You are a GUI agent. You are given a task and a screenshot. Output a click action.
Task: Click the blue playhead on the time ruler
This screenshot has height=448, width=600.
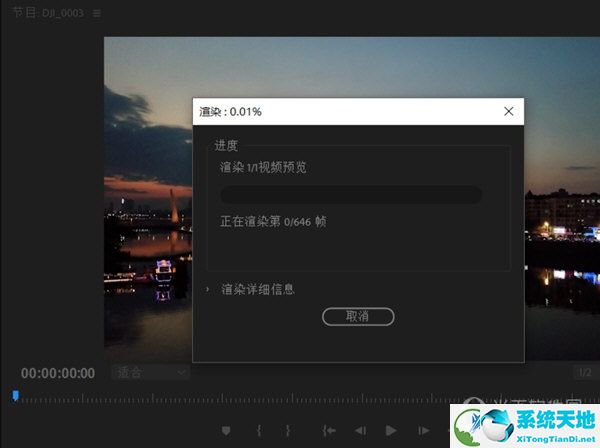pos(15,396)
